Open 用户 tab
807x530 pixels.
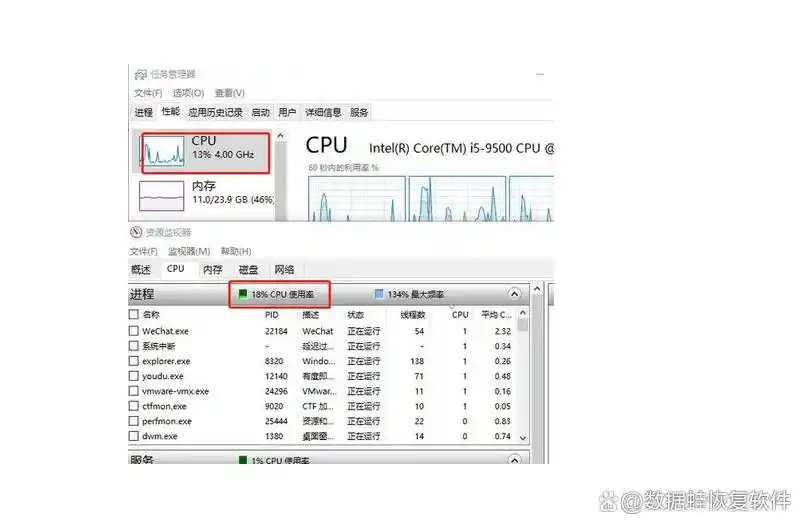pos(287,112)
